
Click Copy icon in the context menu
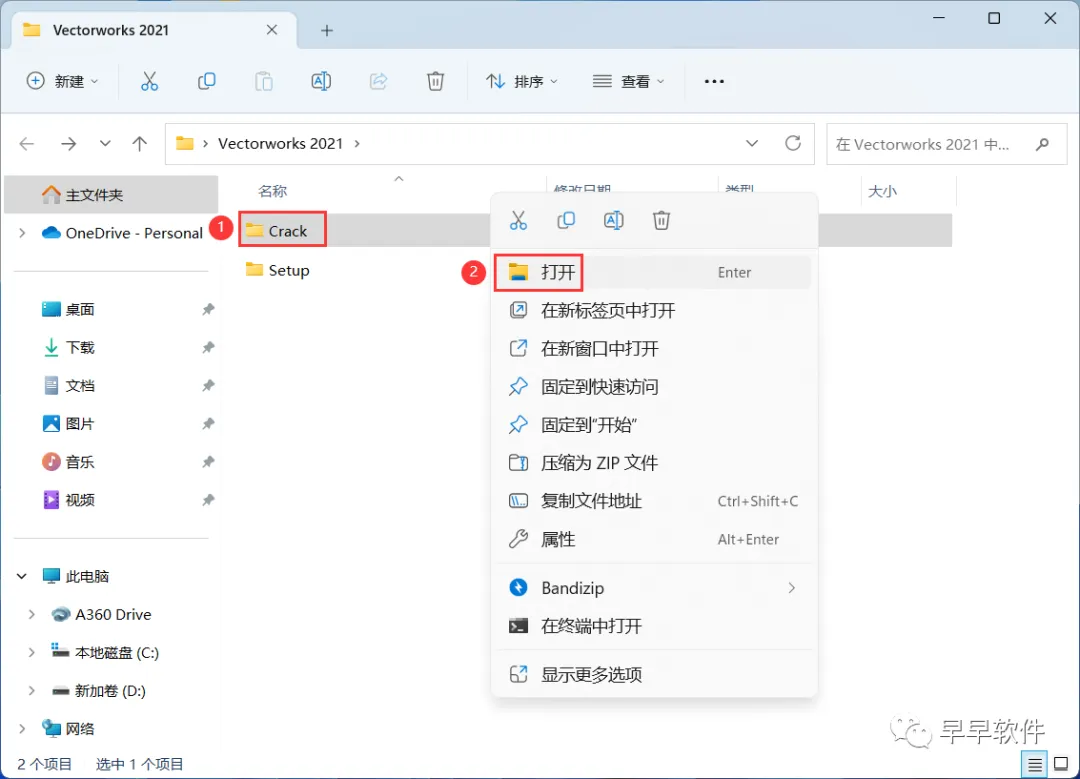[566, 220]
